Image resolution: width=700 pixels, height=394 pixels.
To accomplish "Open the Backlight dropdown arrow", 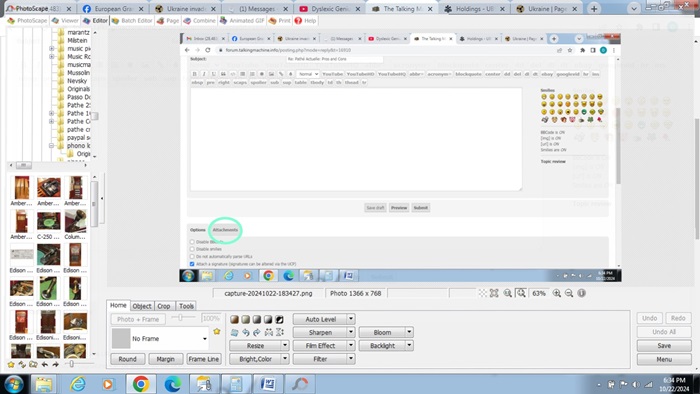I will (409, 346).
